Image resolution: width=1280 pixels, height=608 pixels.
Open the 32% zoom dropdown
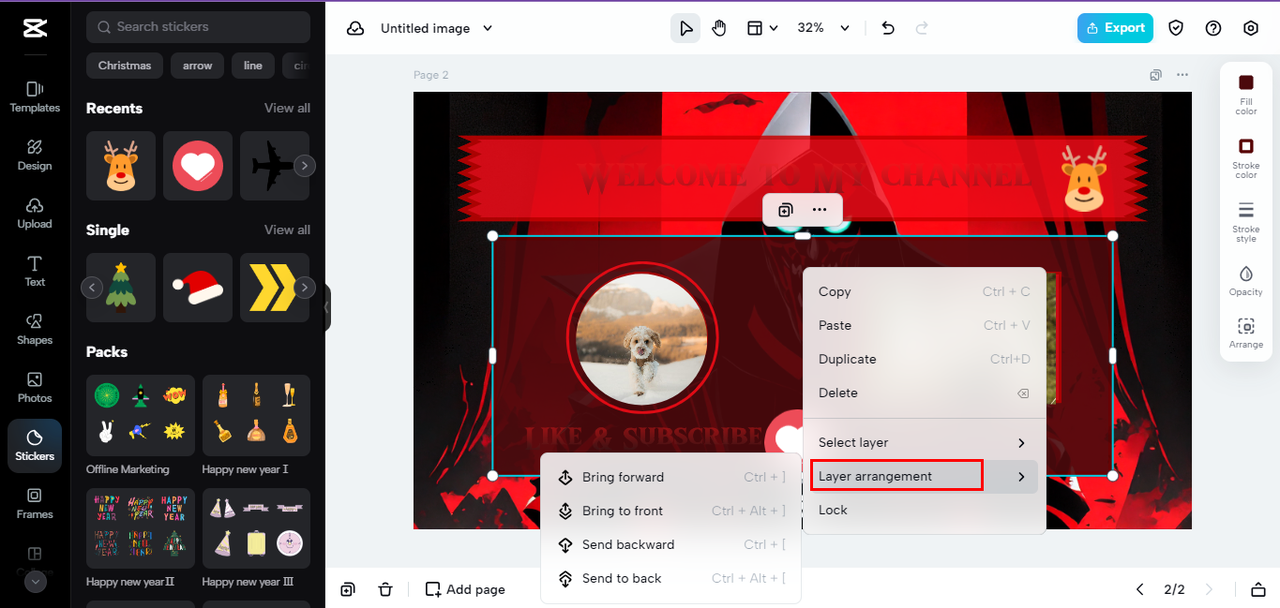pyautogui.click(x=823, y=28)
